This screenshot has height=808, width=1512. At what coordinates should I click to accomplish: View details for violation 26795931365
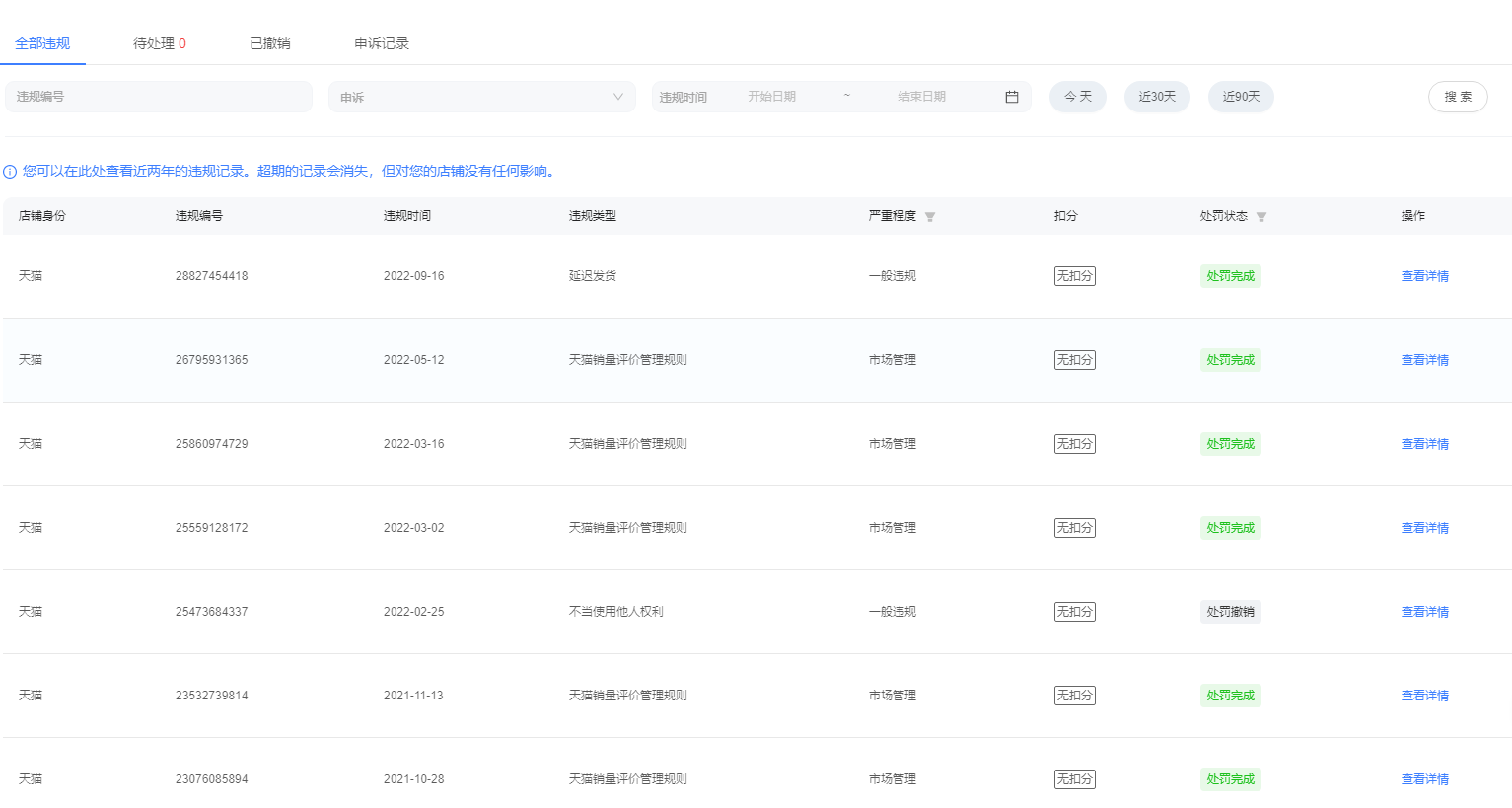click(x=1424, y=360)
